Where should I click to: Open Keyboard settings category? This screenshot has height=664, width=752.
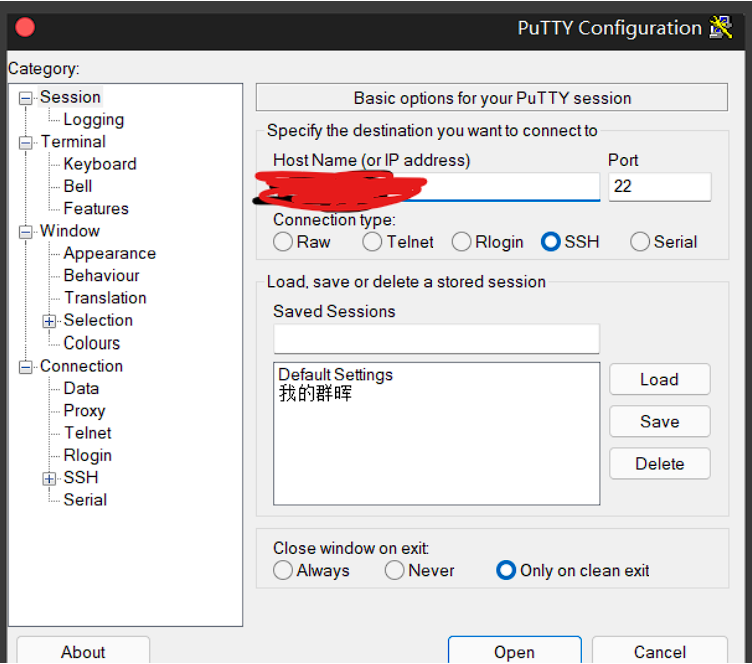click(100, 164)
